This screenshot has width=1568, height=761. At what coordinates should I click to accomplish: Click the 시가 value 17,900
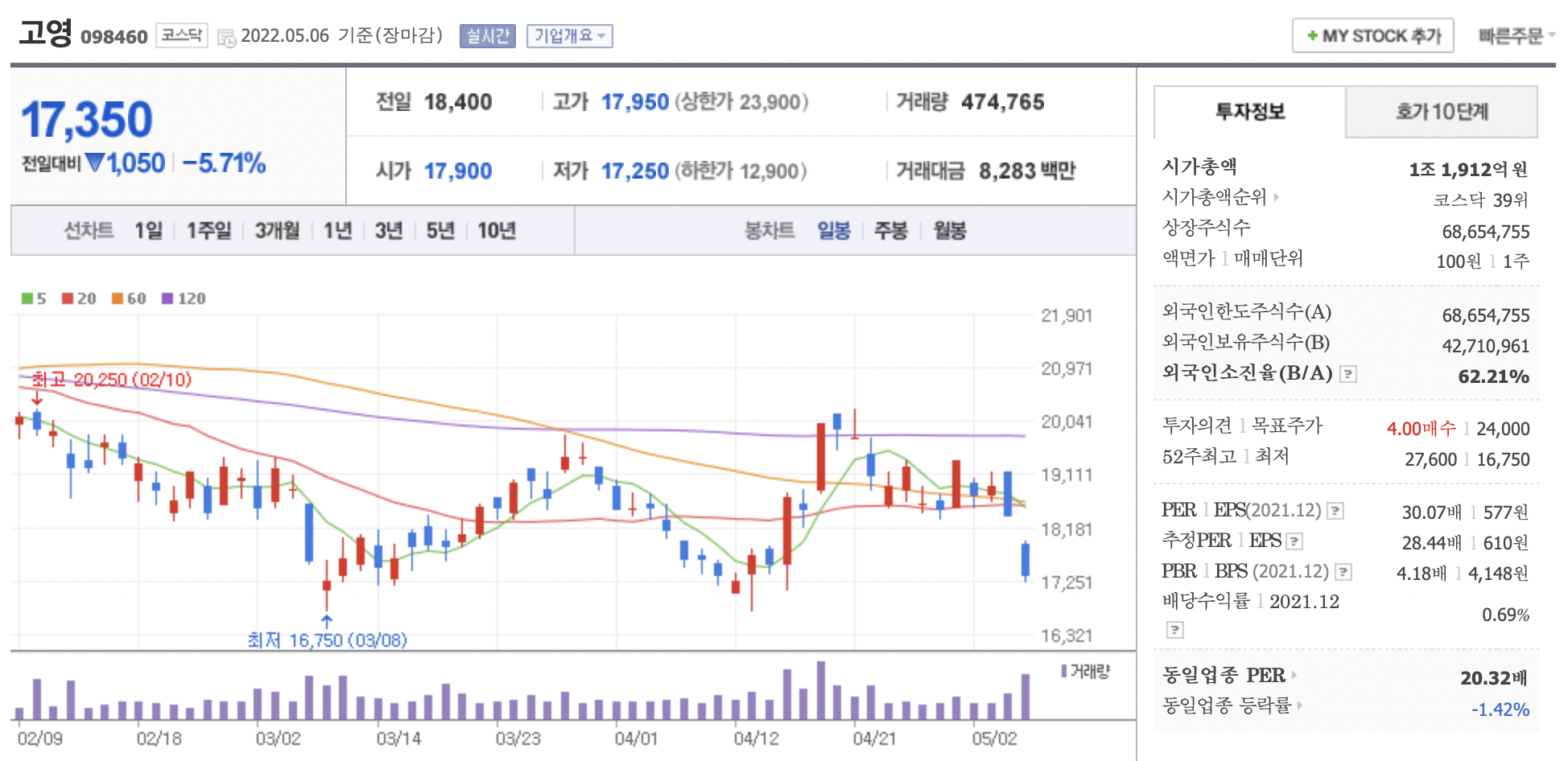458,171
